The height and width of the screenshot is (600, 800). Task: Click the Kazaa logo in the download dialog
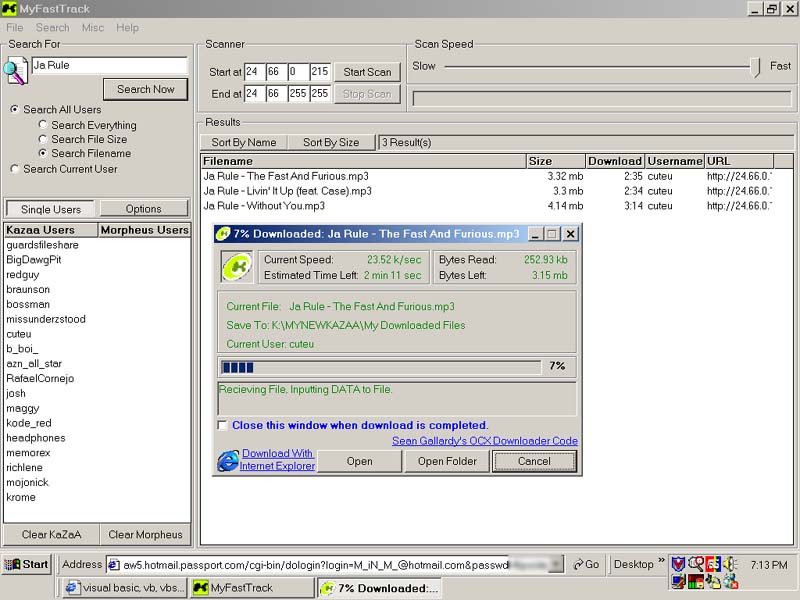(x=236, y=267)
